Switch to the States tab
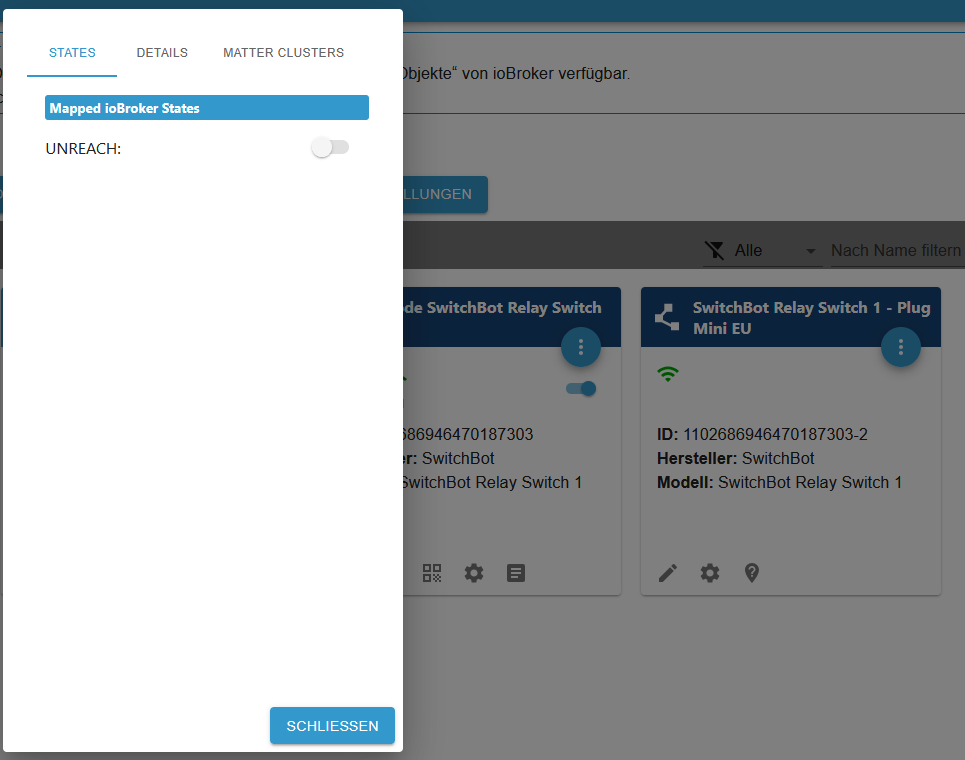 (x=72, y=53)
